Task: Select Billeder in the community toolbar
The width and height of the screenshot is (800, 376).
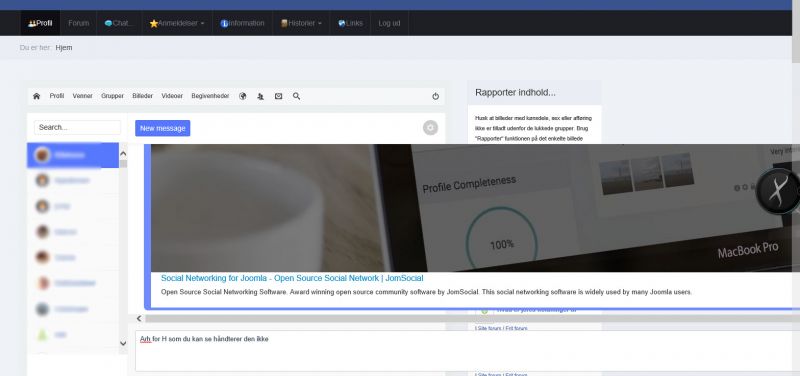Action: pyautogui.click(x=142, y=96)
